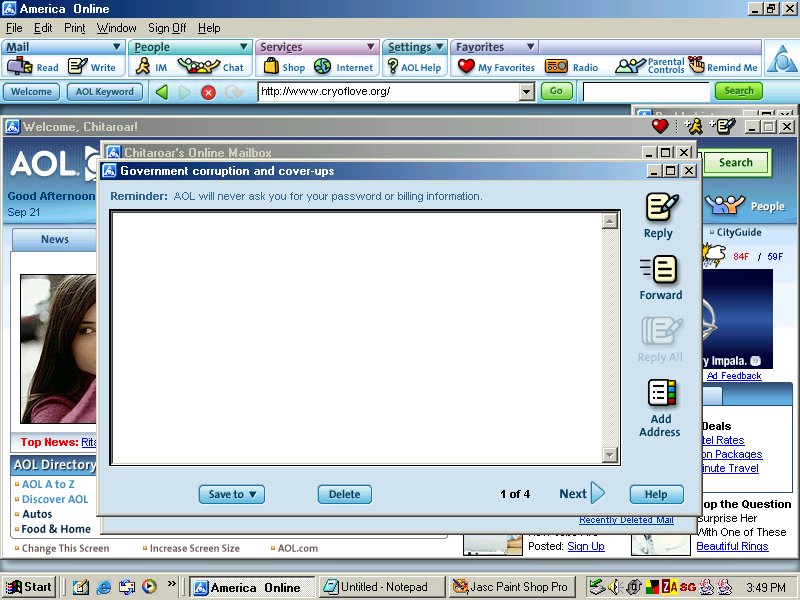Open the Help menu in the menu bar
800x600 pixels.
click(209, 28)
